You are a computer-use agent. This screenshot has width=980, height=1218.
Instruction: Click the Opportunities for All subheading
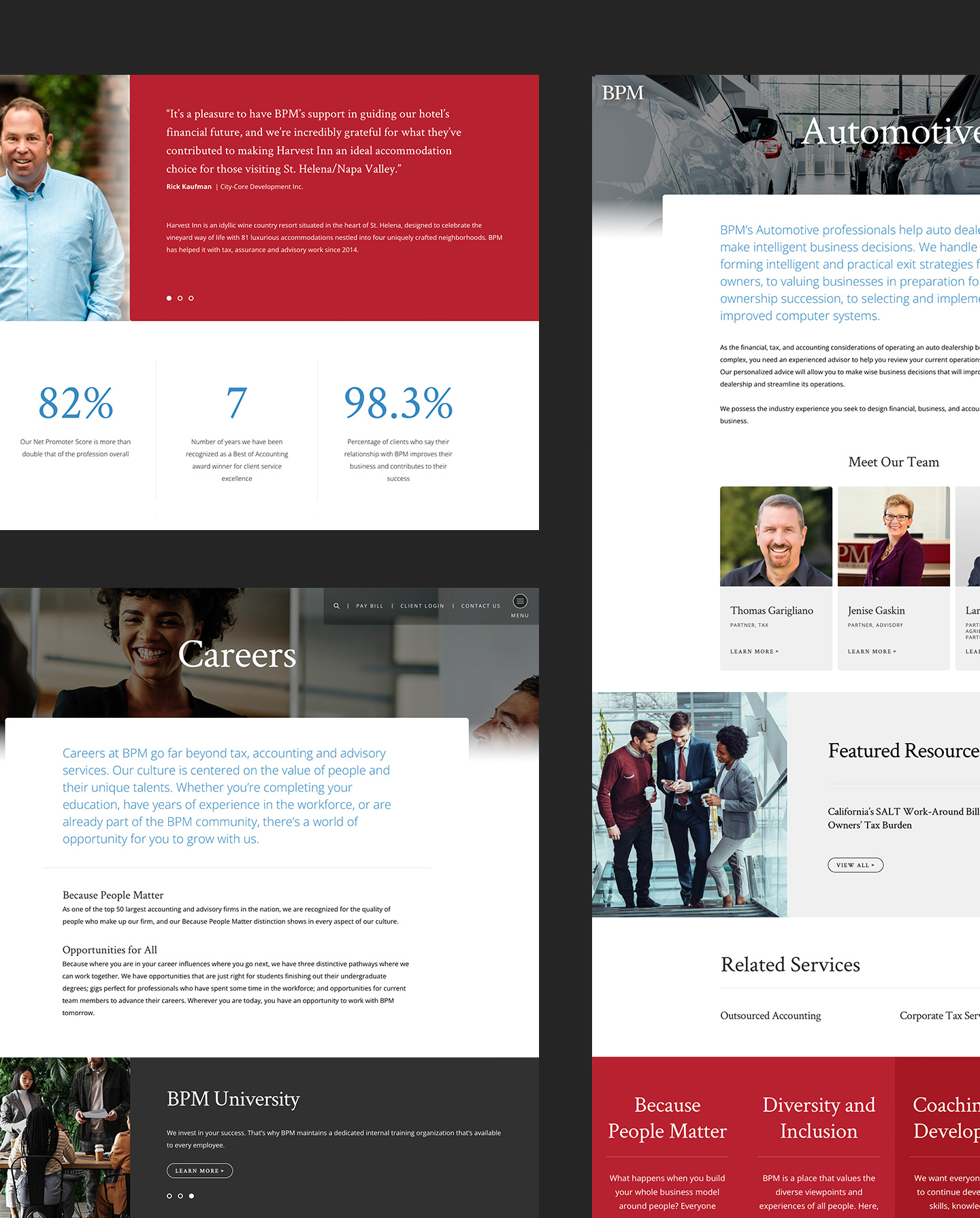point(110,950)
